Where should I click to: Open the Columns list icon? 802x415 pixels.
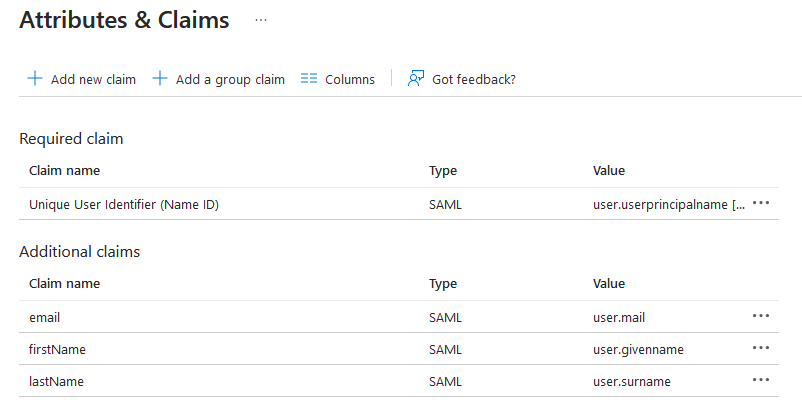[309, 79]
